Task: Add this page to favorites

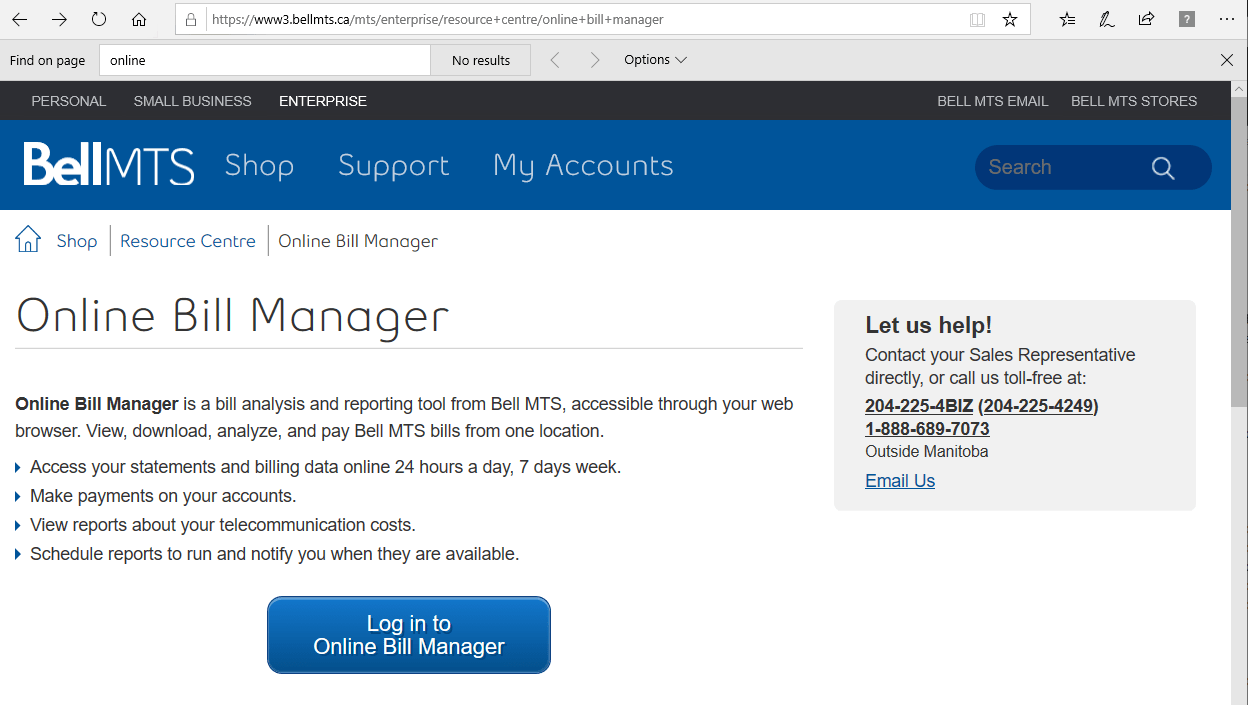Action: pos(1010,18)
